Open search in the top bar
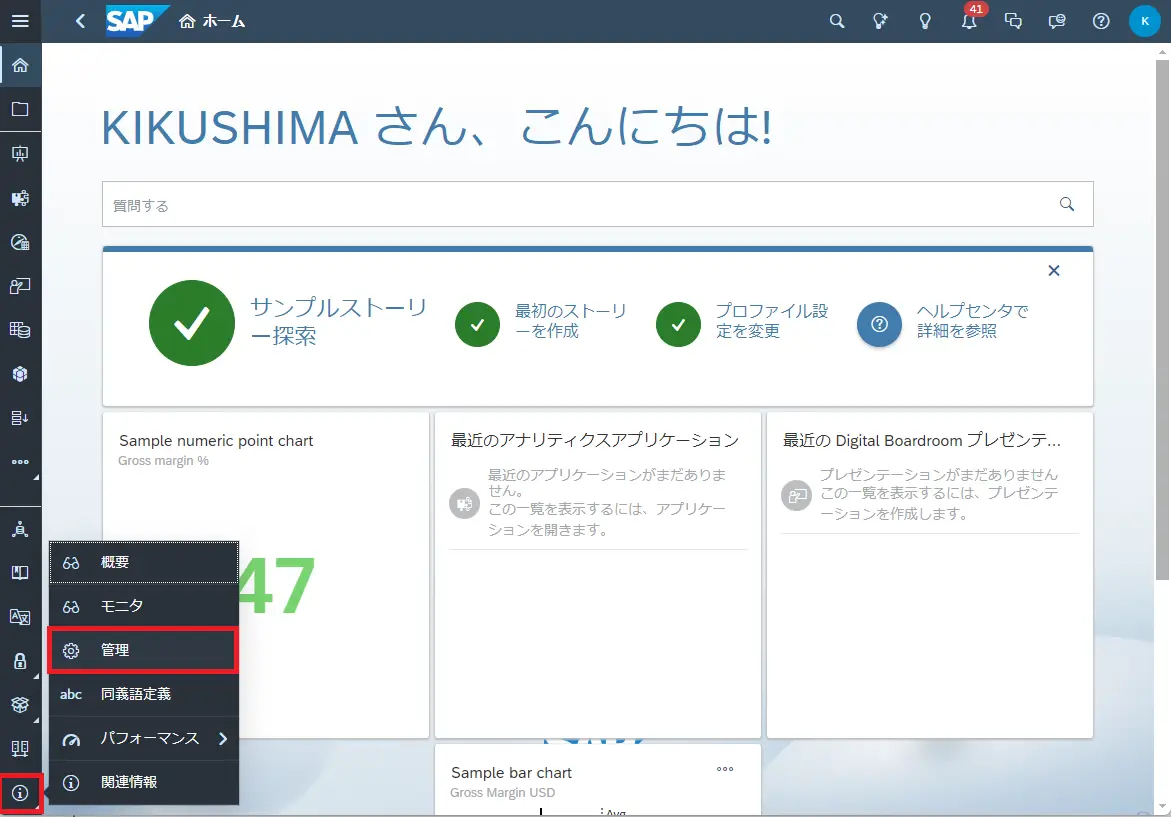This screenshot has width=1171, height=817. pyautogui.click(x=837, y=21)
